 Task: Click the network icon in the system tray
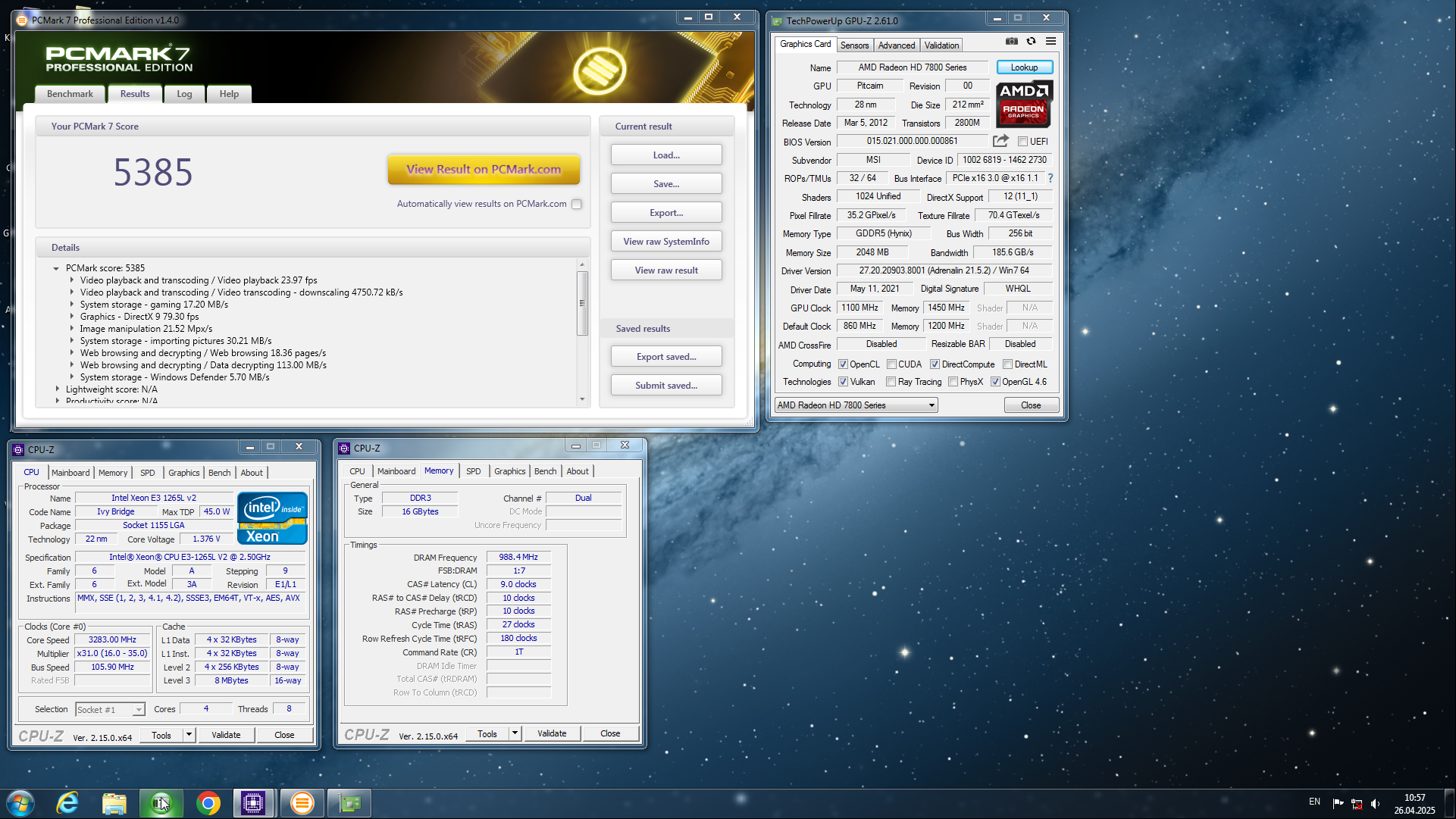point(1357,803)
